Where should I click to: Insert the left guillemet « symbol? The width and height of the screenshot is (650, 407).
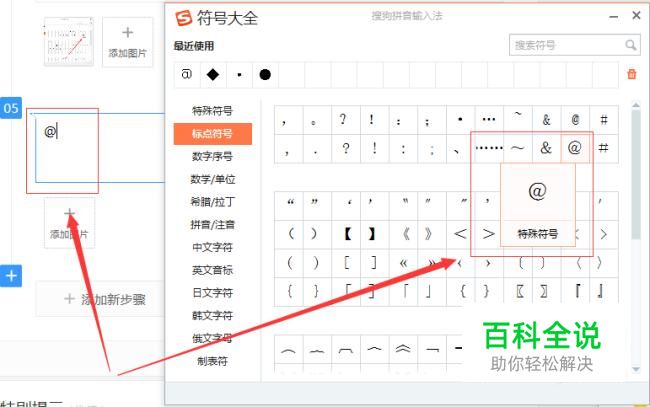click(403, 263)
